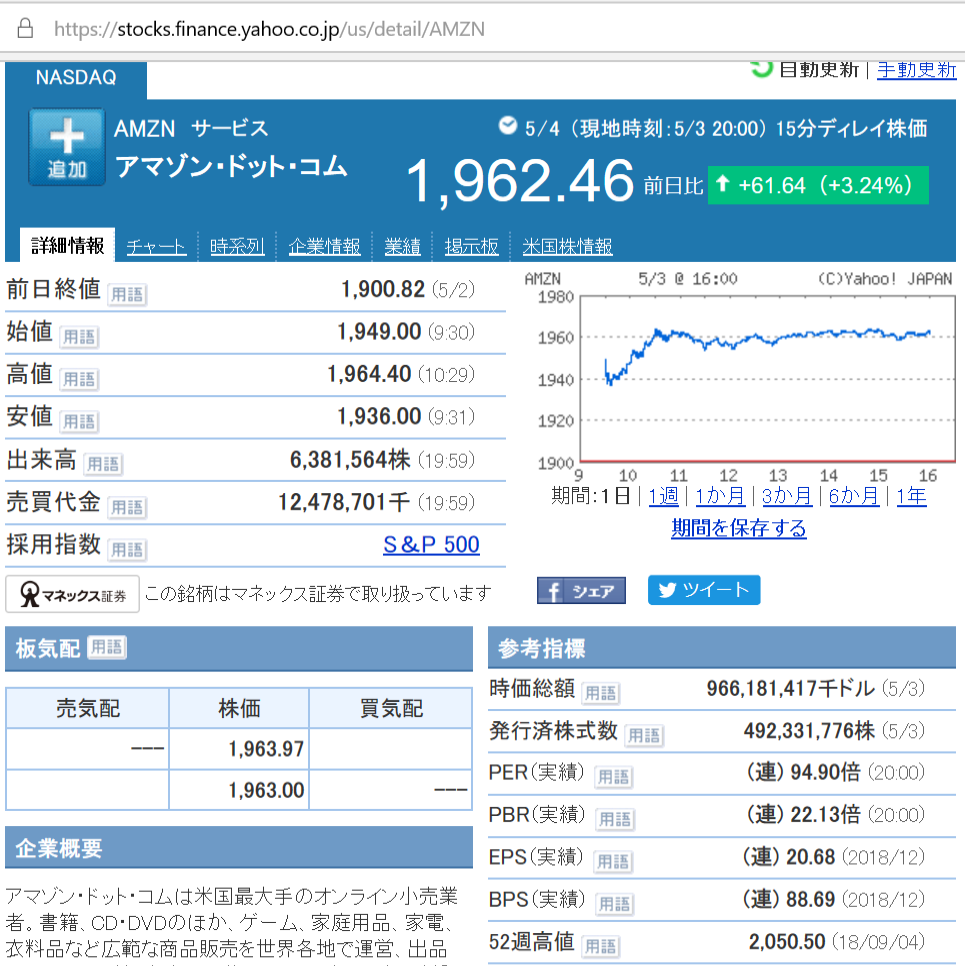Open the 用語 glossary for 時価総額
The image size is (965, 966).
click(x=600, y=693)
